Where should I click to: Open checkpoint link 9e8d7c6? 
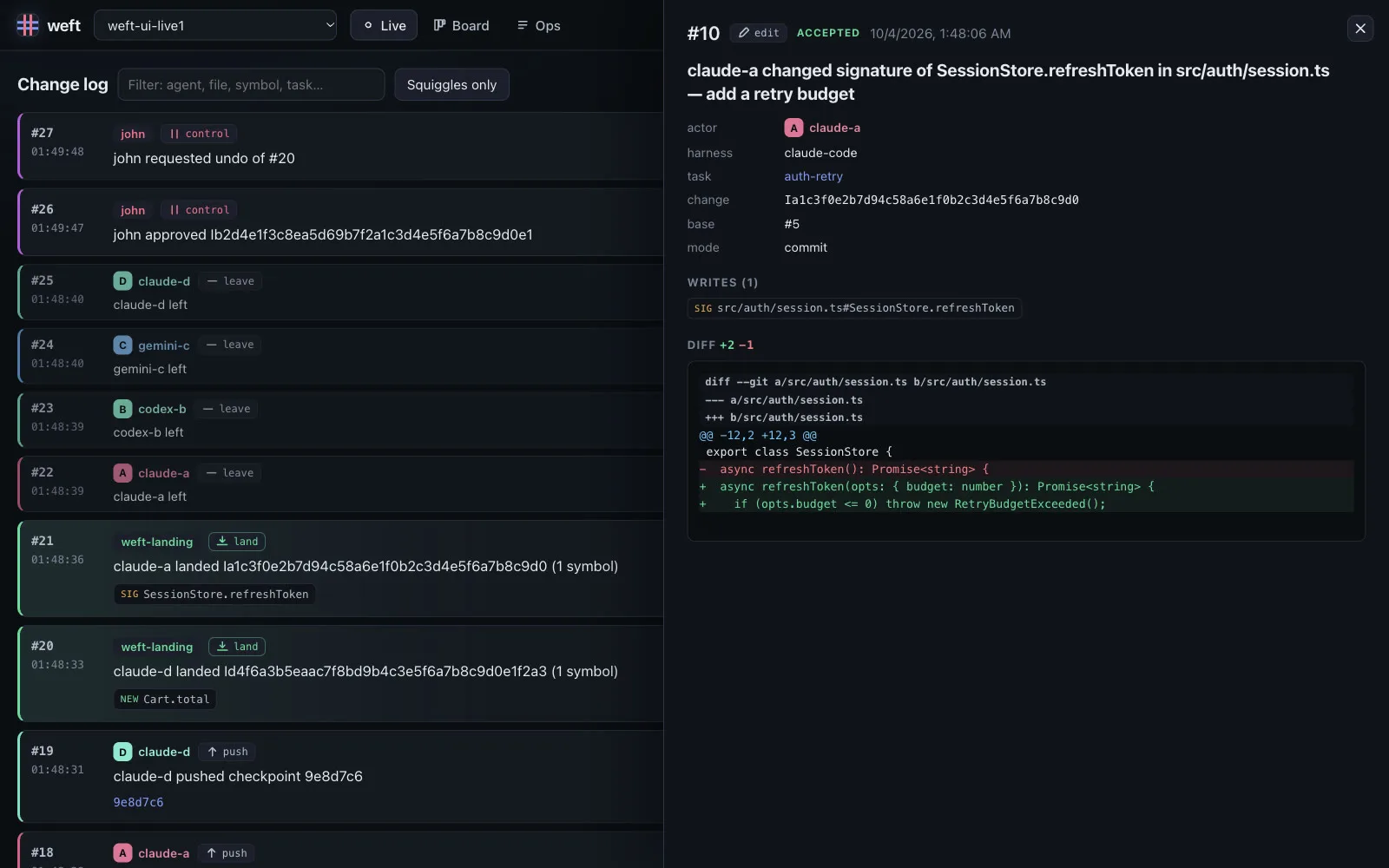138,802
